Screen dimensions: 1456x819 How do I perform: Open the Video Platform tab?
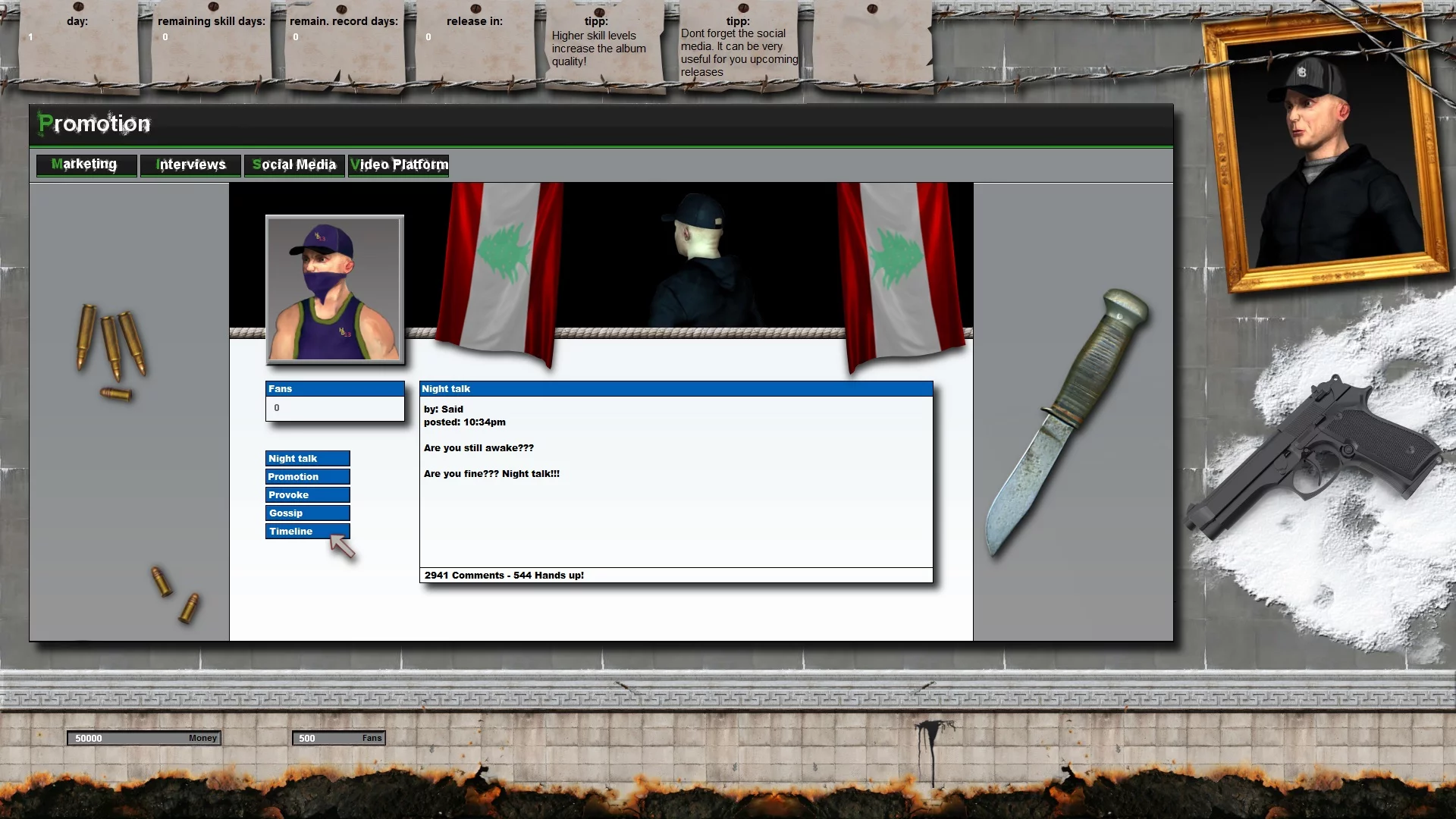point(398,165)
